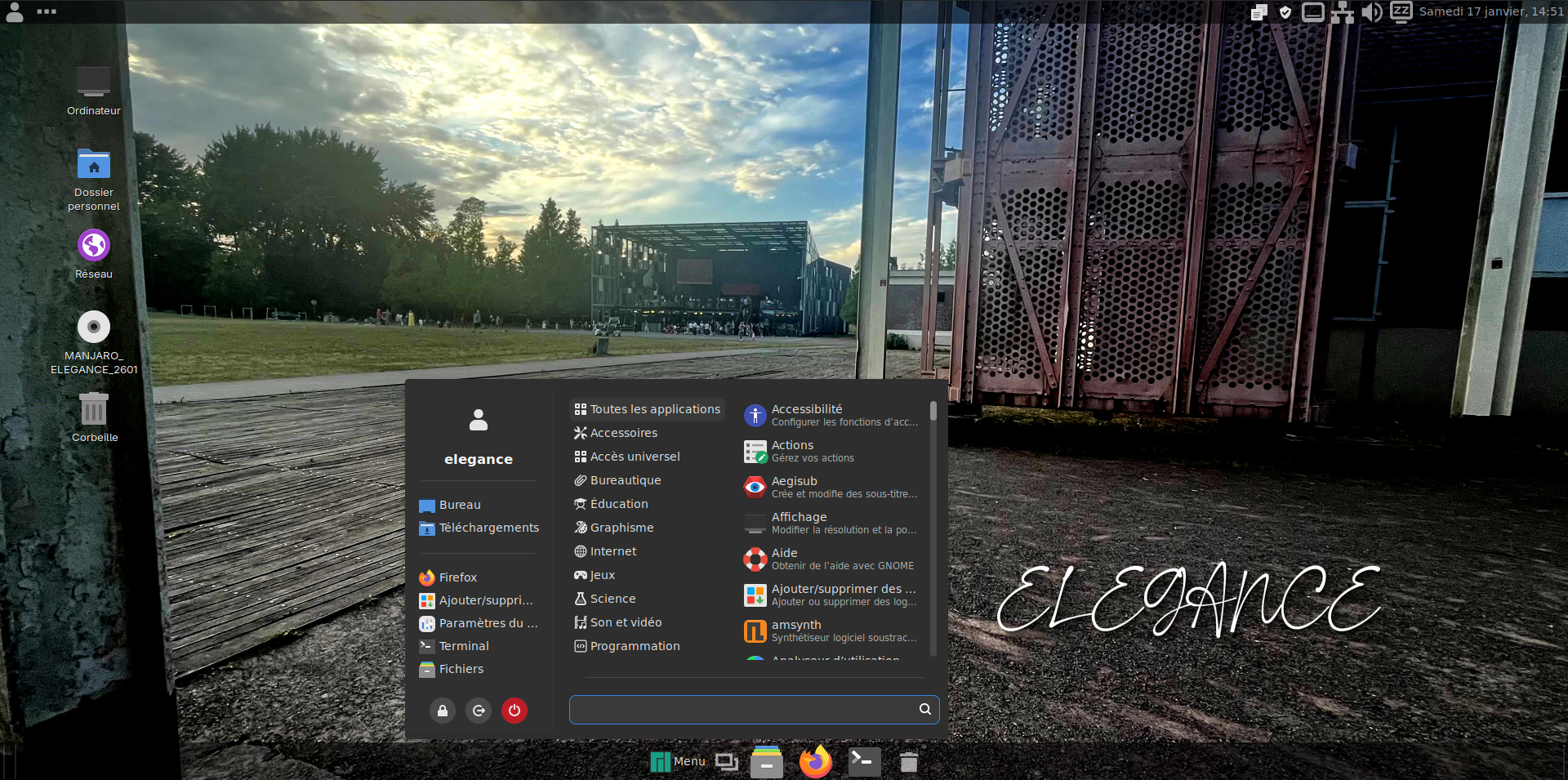Open the clipboard manager in the tray
The width and height of the screenshot is (1568, 780).
pos(1258,11)
